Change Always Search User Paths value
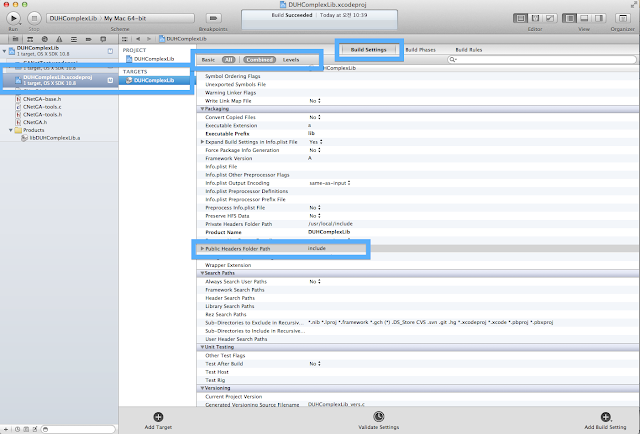Viewport: 640px width, 434px height. click(x=315, y=281)
